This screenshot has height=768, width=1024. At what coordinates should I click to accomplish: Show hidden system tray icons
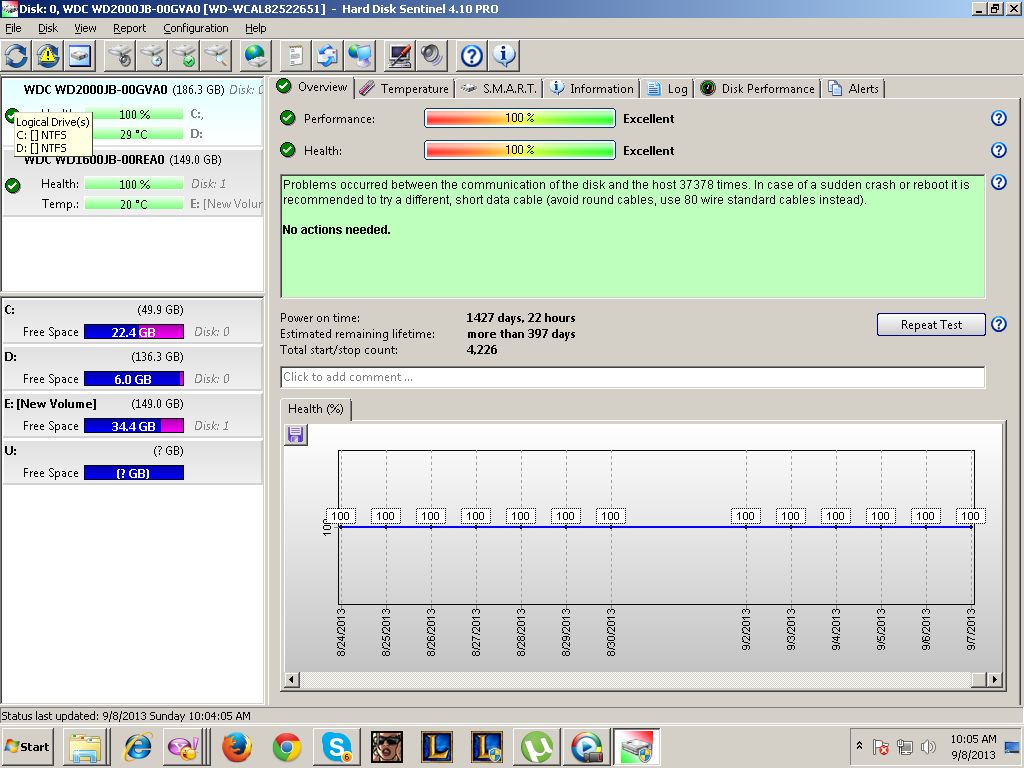click(x=859, y=746)
